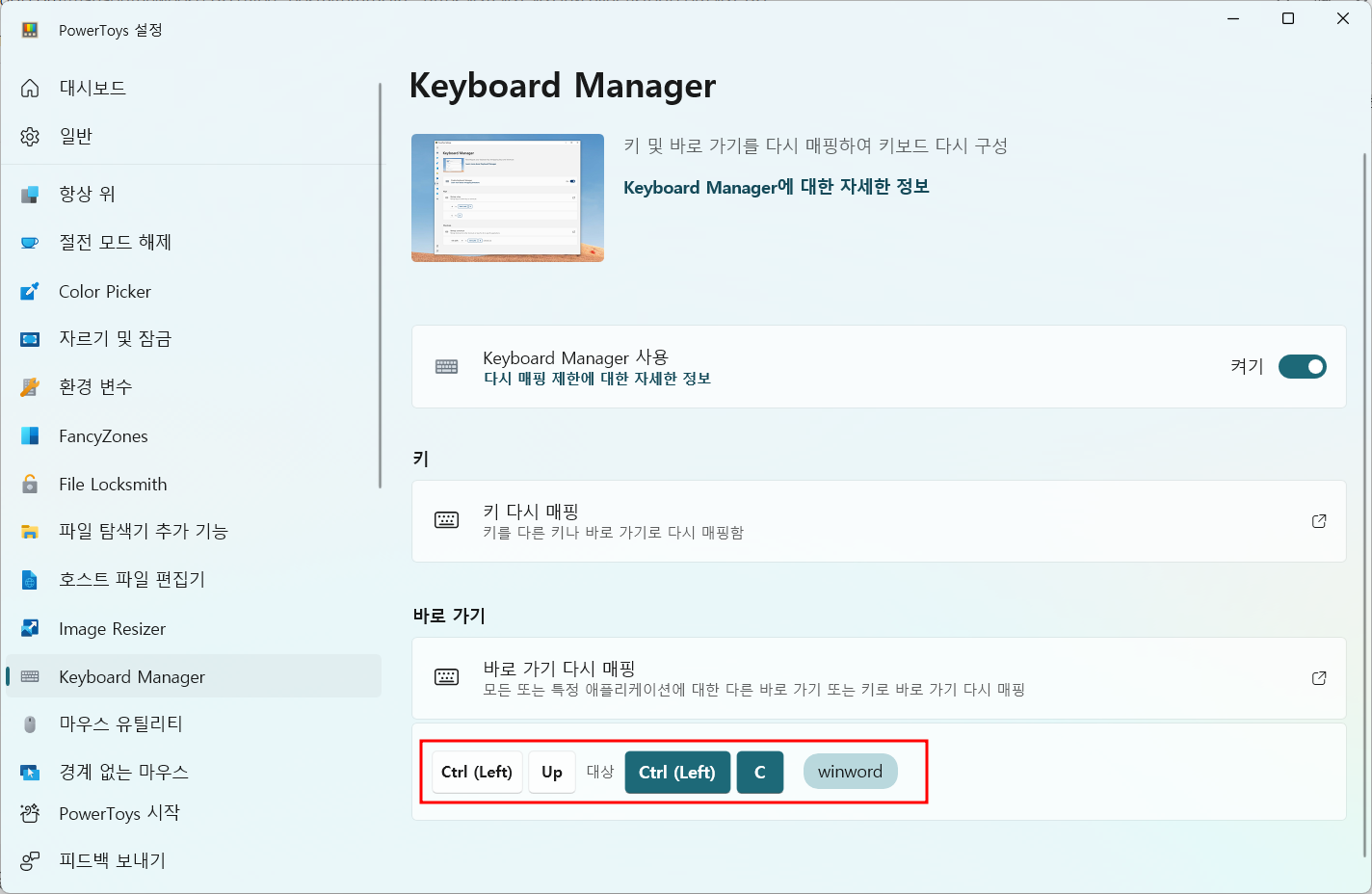This screenshot has width=1372, height=894.
Task: Click the Always on Top (항상 위) icon
Action: pos(30,195)
